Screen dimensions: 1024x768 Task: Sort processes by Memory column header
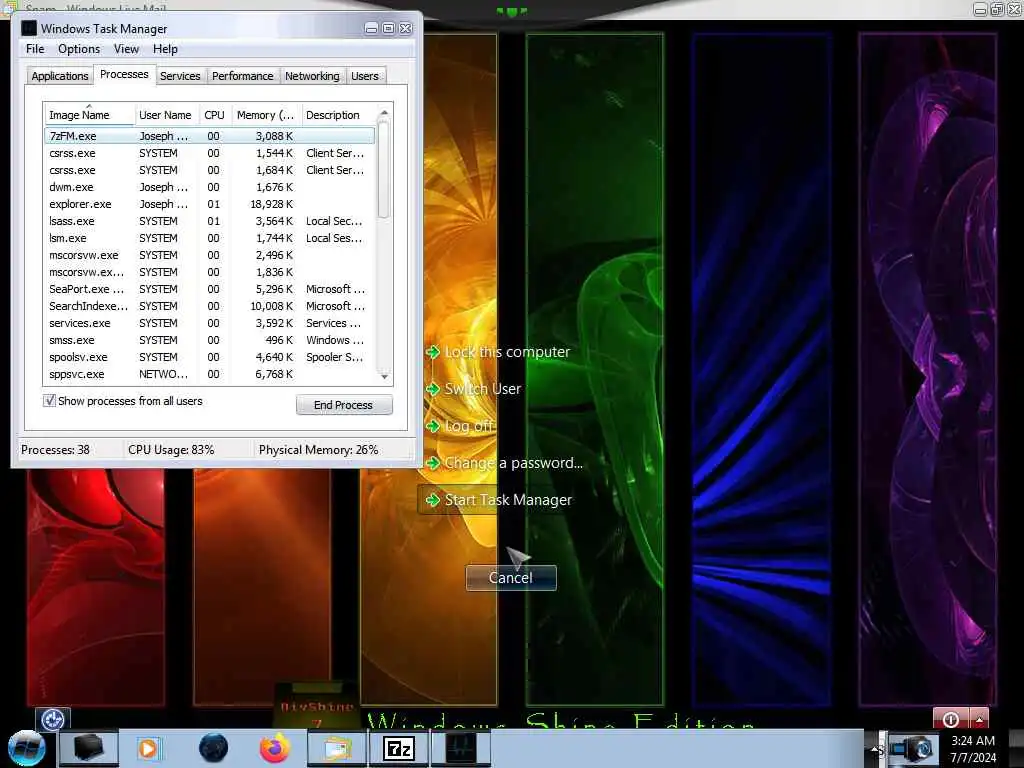265,115
